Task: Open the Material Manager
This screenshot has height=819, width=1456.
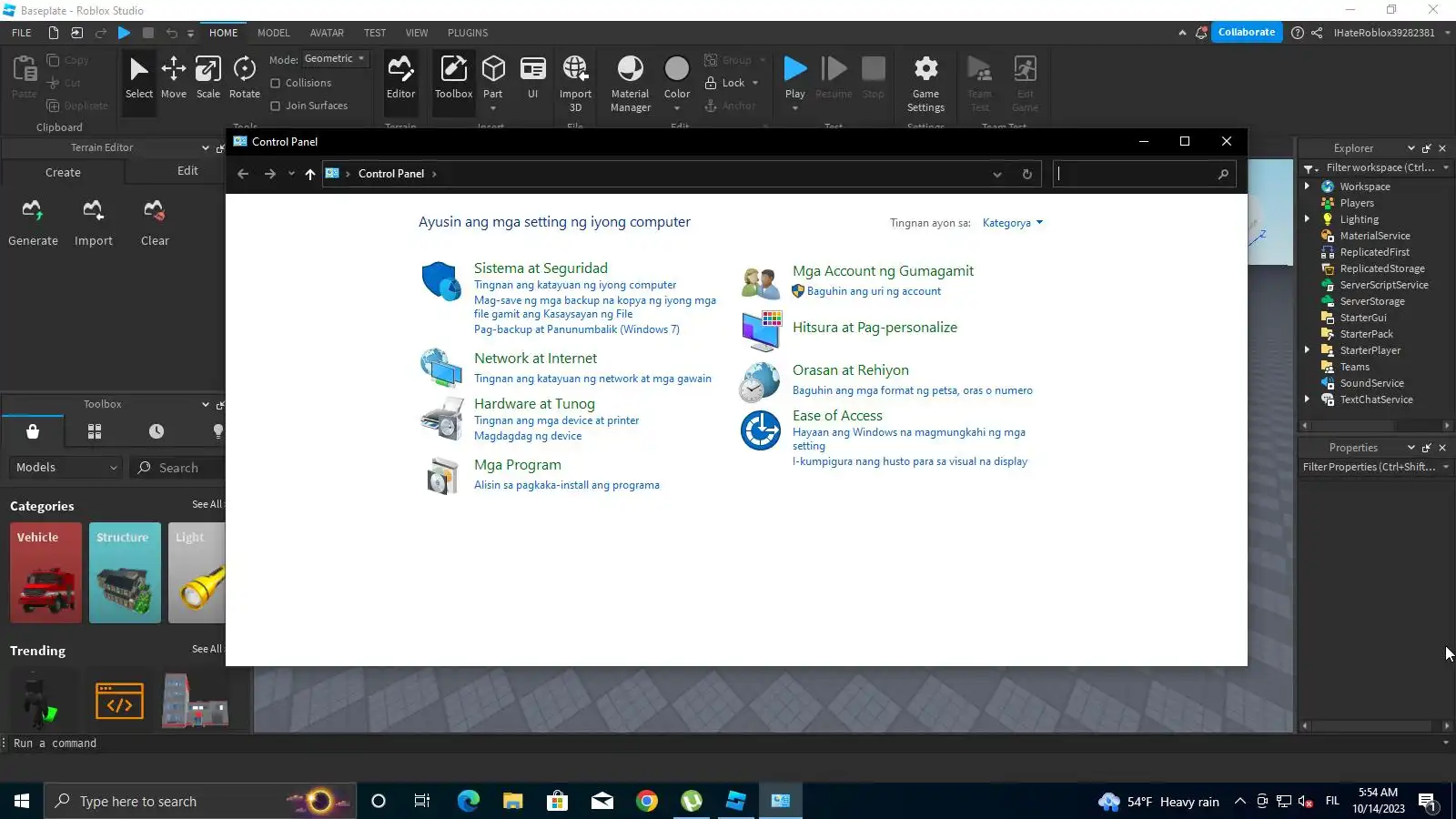Action: [630, 83]
